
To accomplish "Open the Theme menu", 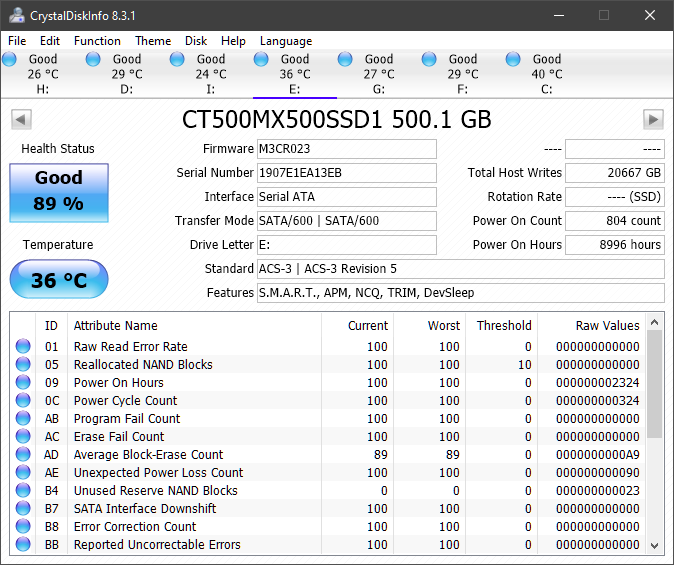I will coord(153,41).
